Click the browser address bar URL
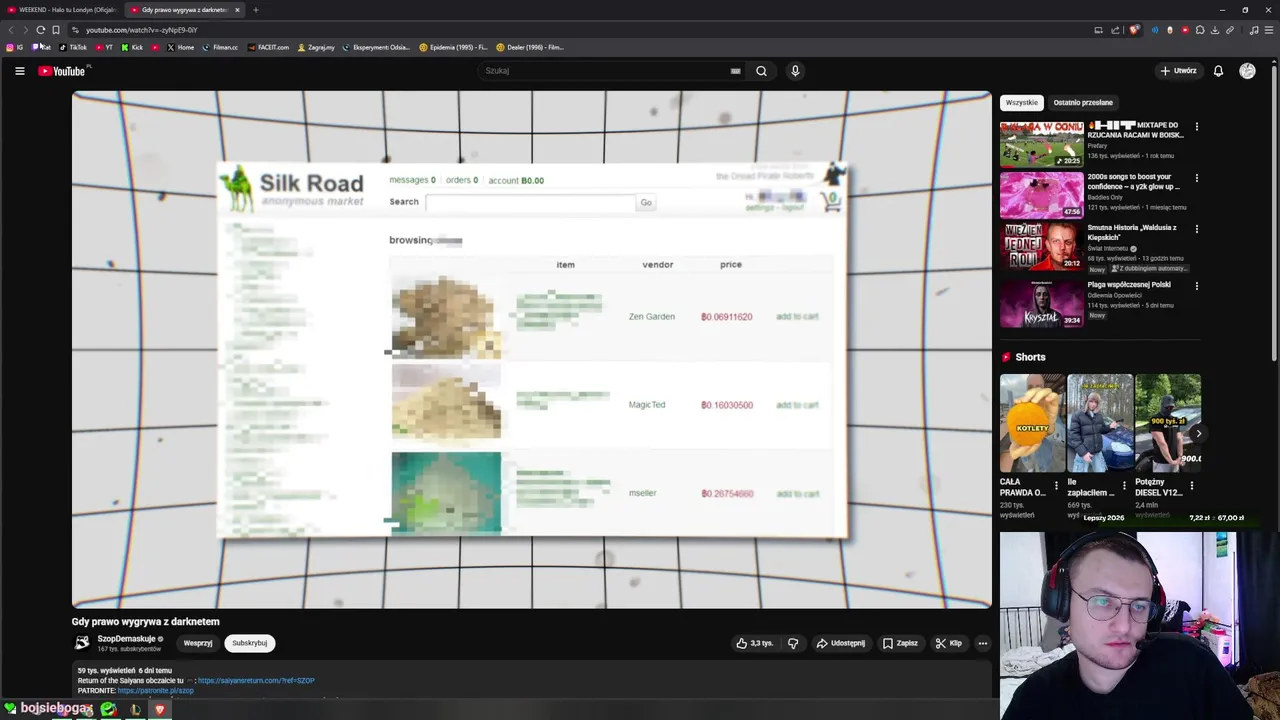 tap(141, 30)
